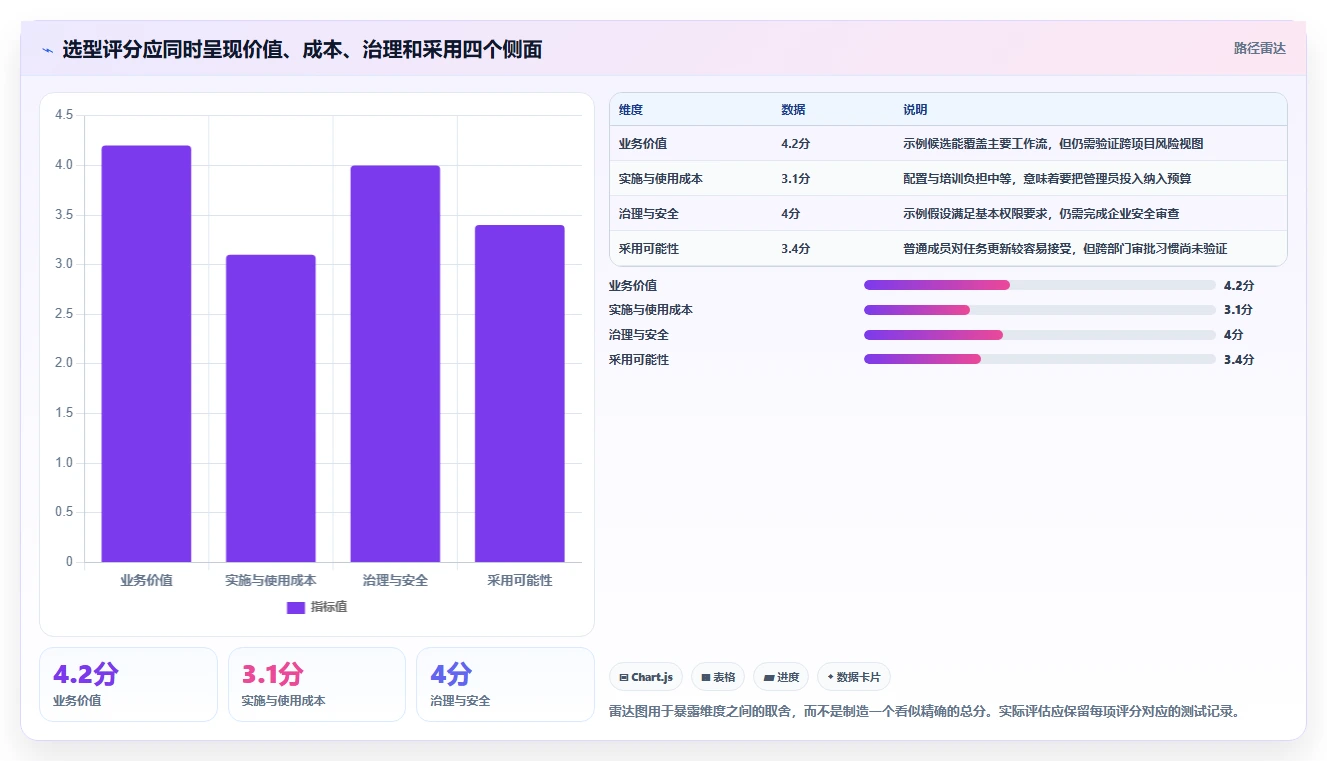This screenshot has width=1327, height=761.
Task: Select the Chart.js tag pill
Action: (646, 677)
